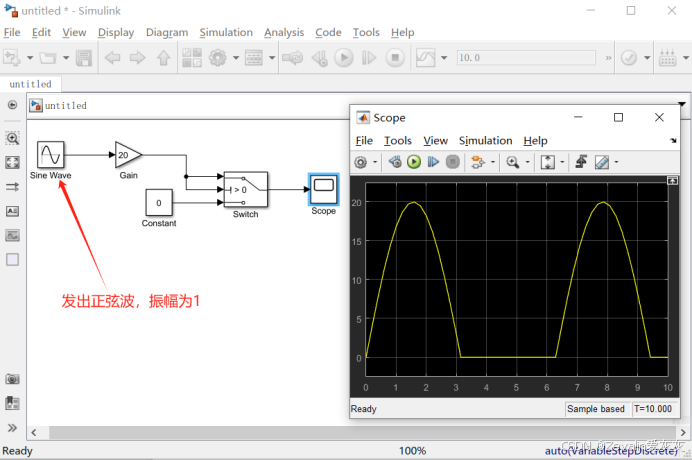Open the Analysis menu
The image size is (692, 460).
click(284, 32)
